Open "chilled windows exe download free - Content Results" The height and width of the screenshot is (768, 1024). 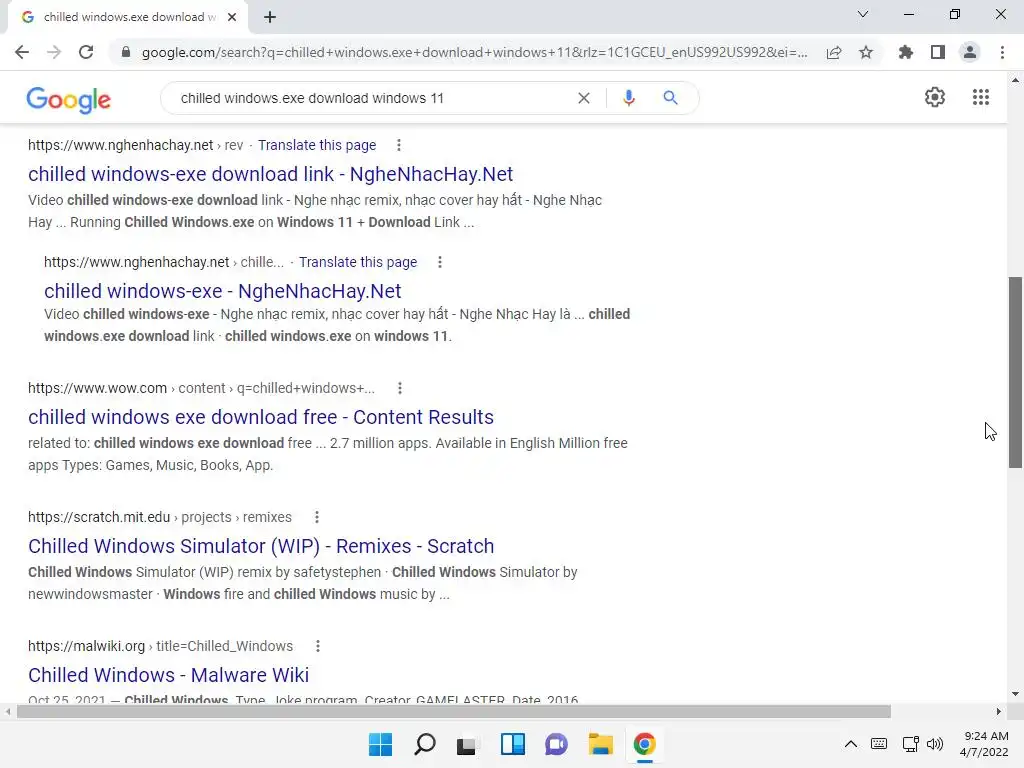261,417
